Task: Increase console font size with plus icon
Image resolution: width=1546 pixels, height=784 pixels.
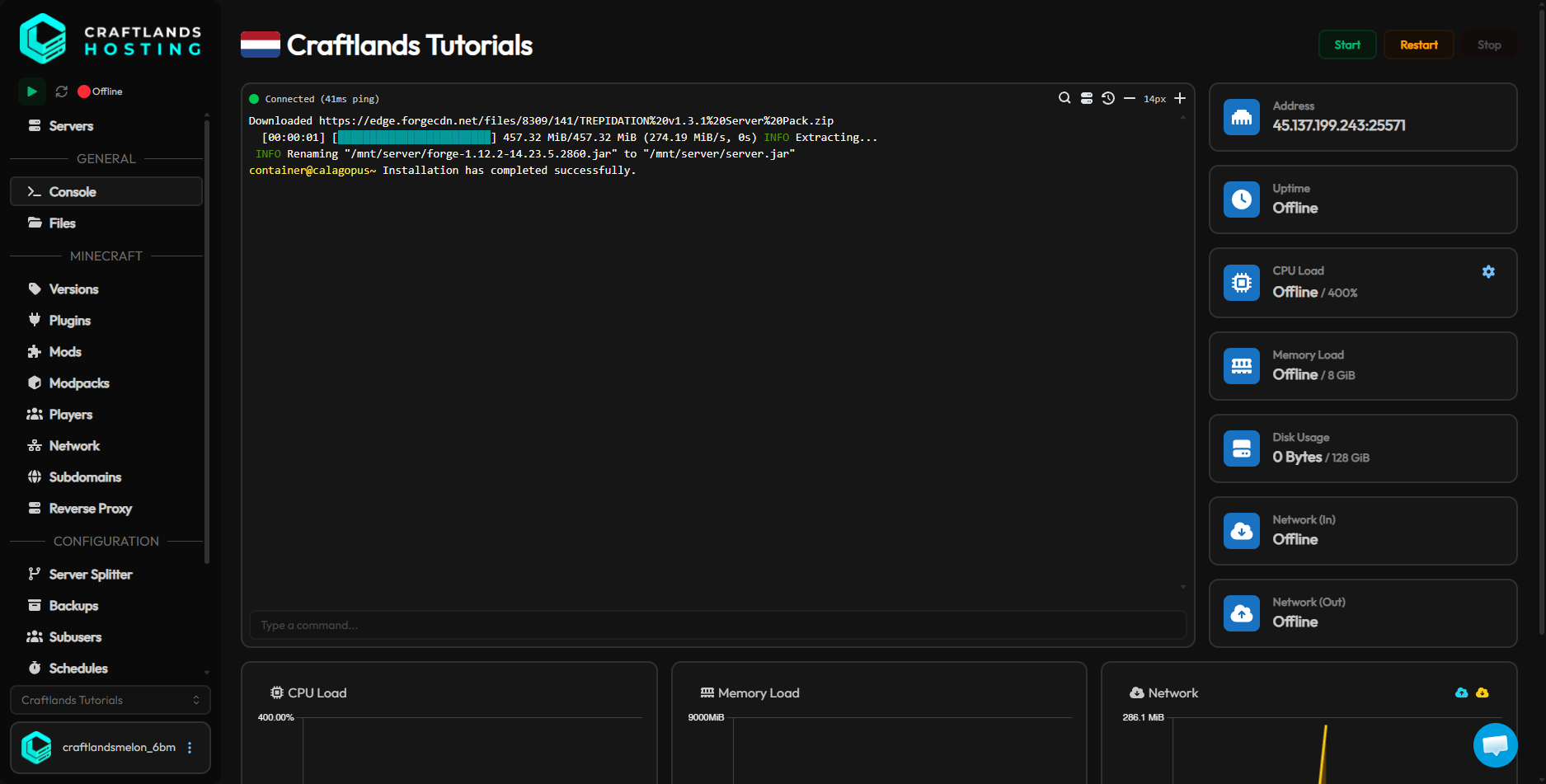Action: coord(1180,98)
